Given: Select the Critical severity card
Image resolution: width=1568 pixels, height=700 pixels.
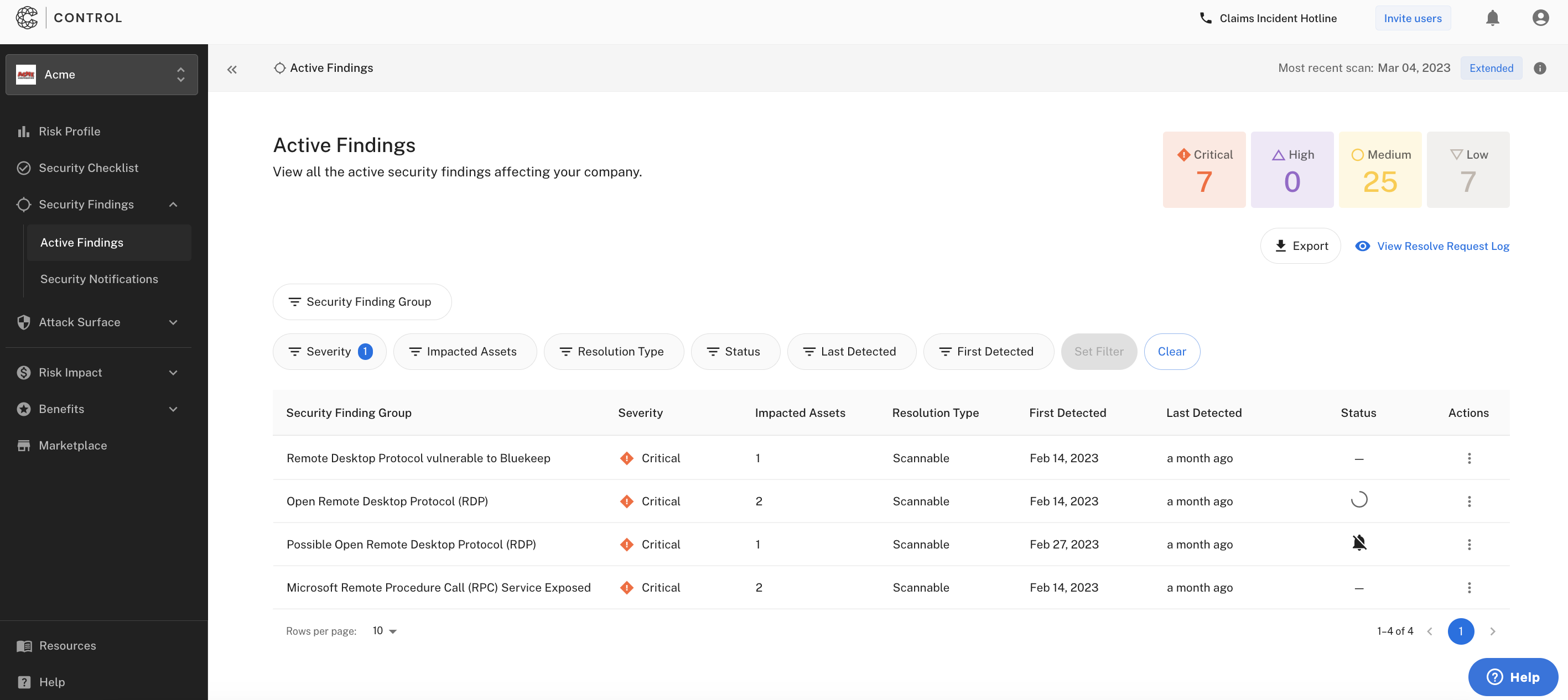Looking at the screenshot, I should (1203, 170).
